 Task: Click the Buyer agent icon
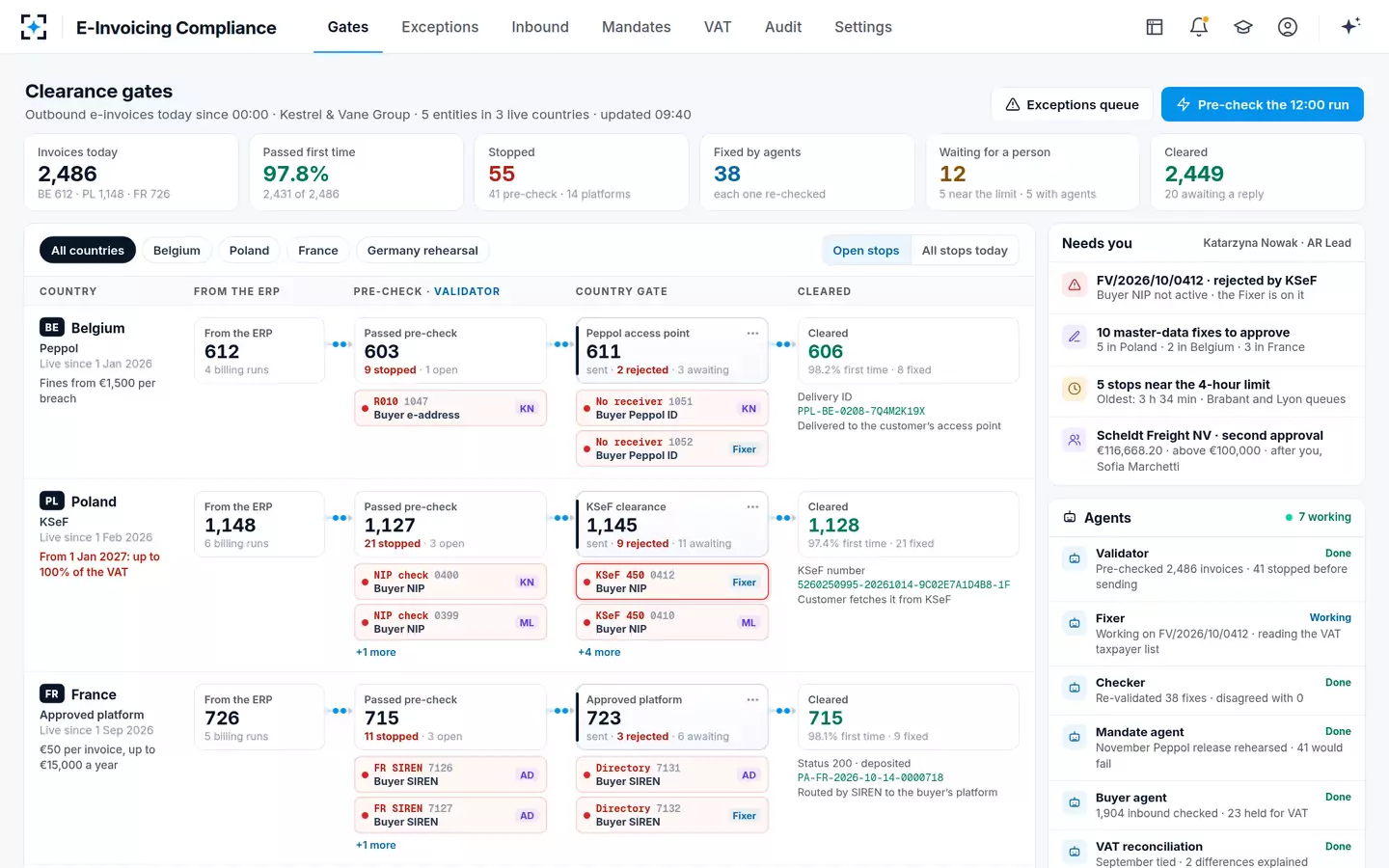click(x=1074, y=802)
